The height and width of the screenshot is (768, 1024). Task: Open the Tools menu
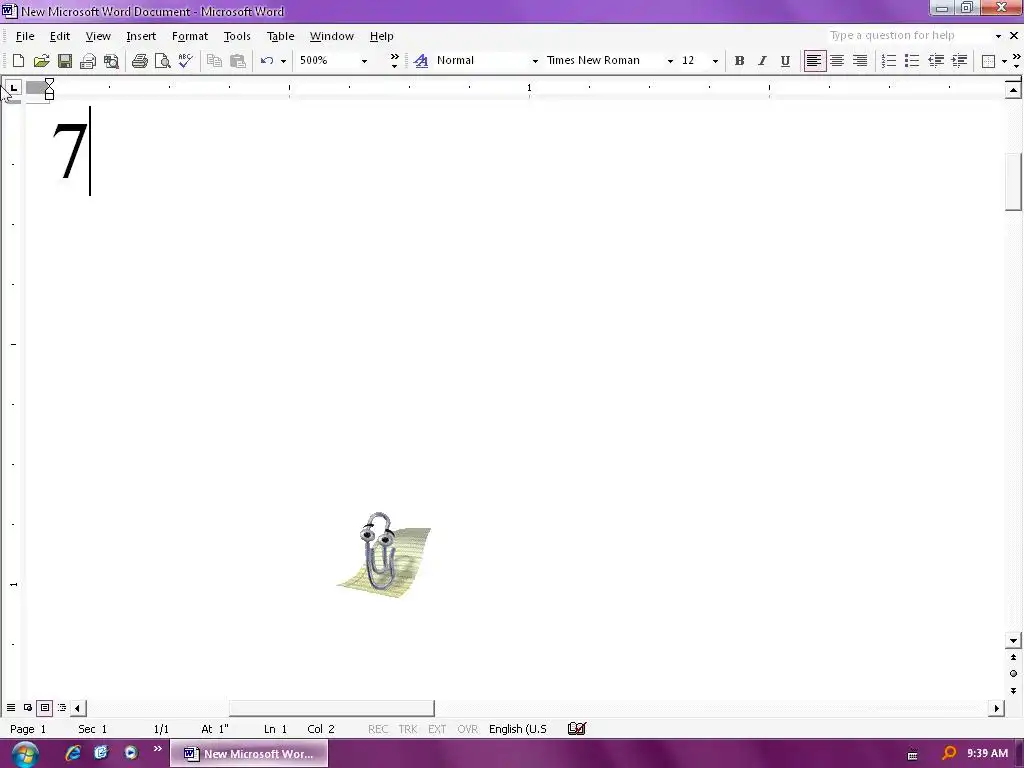click(x=237, y=36)
